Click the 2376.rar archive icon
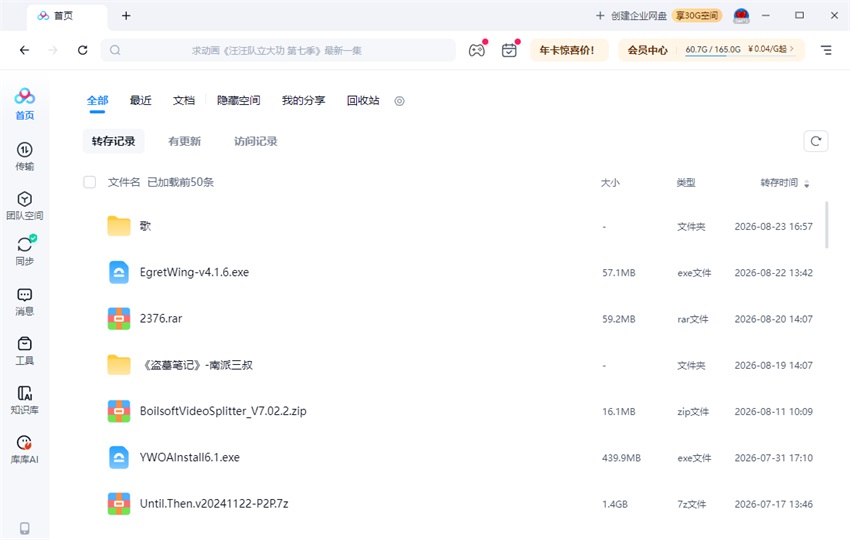The width and height of the screenshot is (850, 540). [119, 319]
